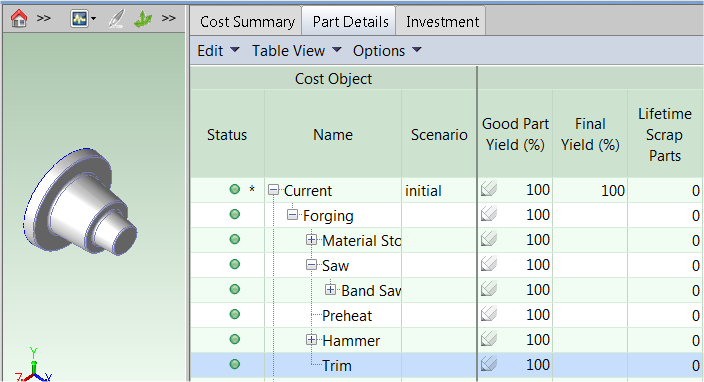Select the pen markup tool icon

[116, 19]
